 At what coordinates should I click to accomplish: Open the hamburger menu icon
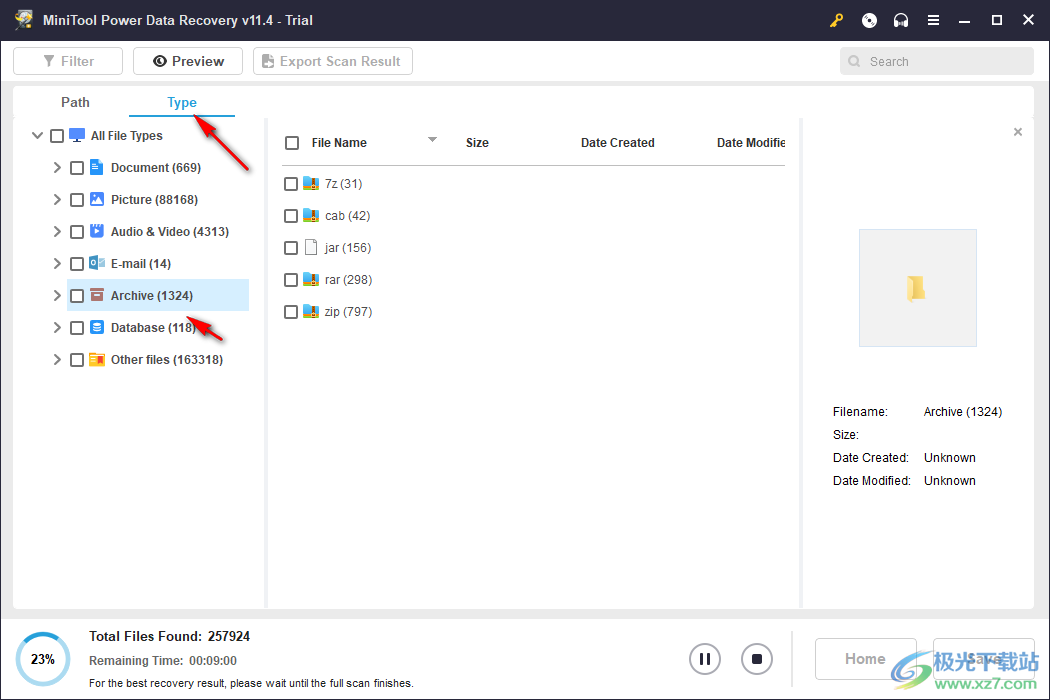(x=933, y=20)
